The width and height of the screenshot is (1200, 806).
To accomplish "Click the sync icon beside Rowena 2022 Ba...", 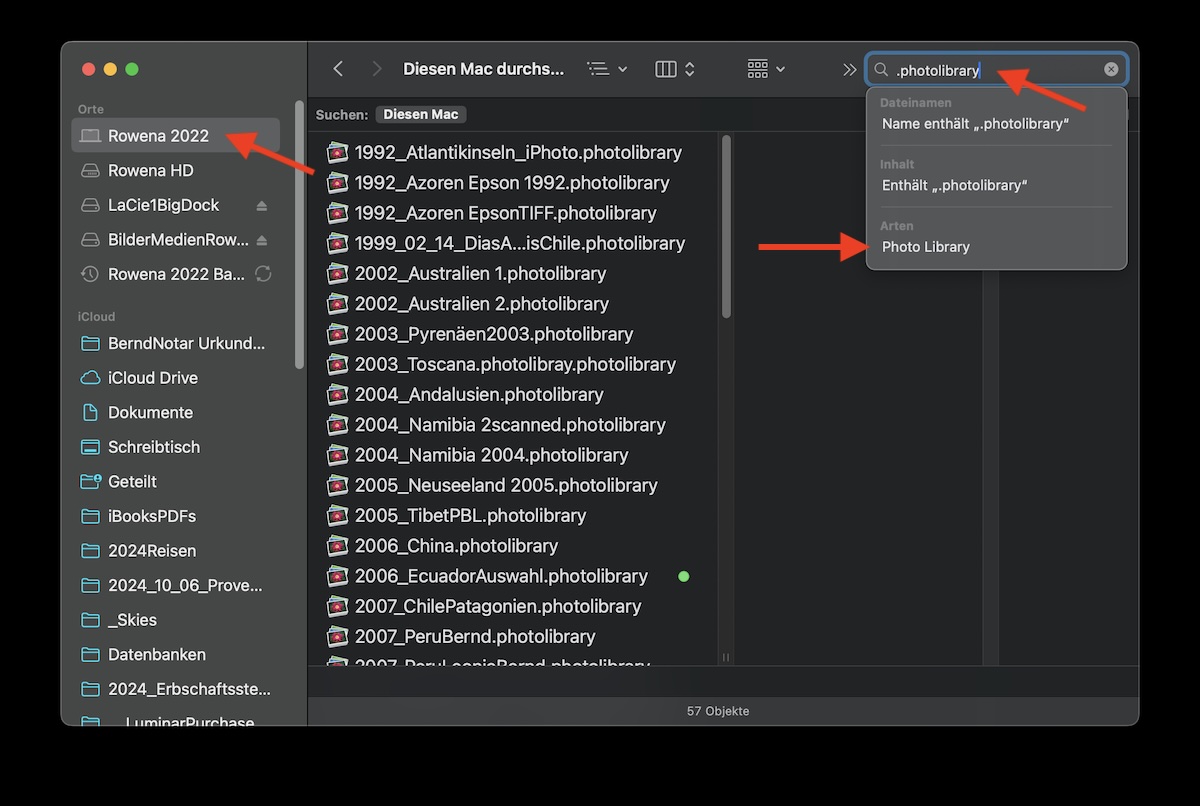I will pos(264,274).
